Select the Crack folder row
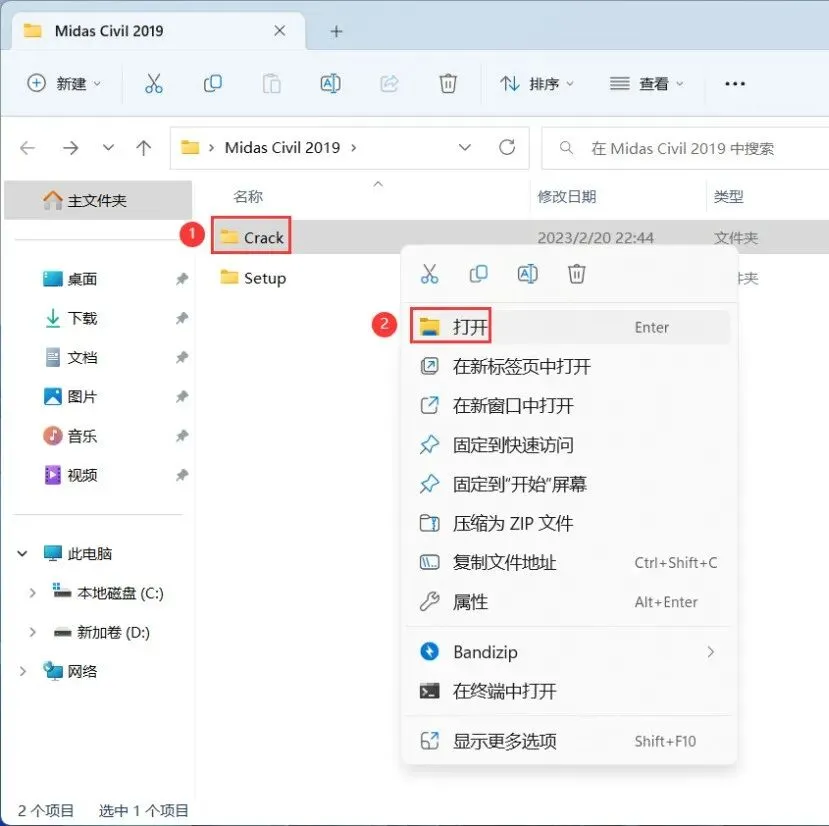Screen dimensions: 829x826 [x=520, y=237]
